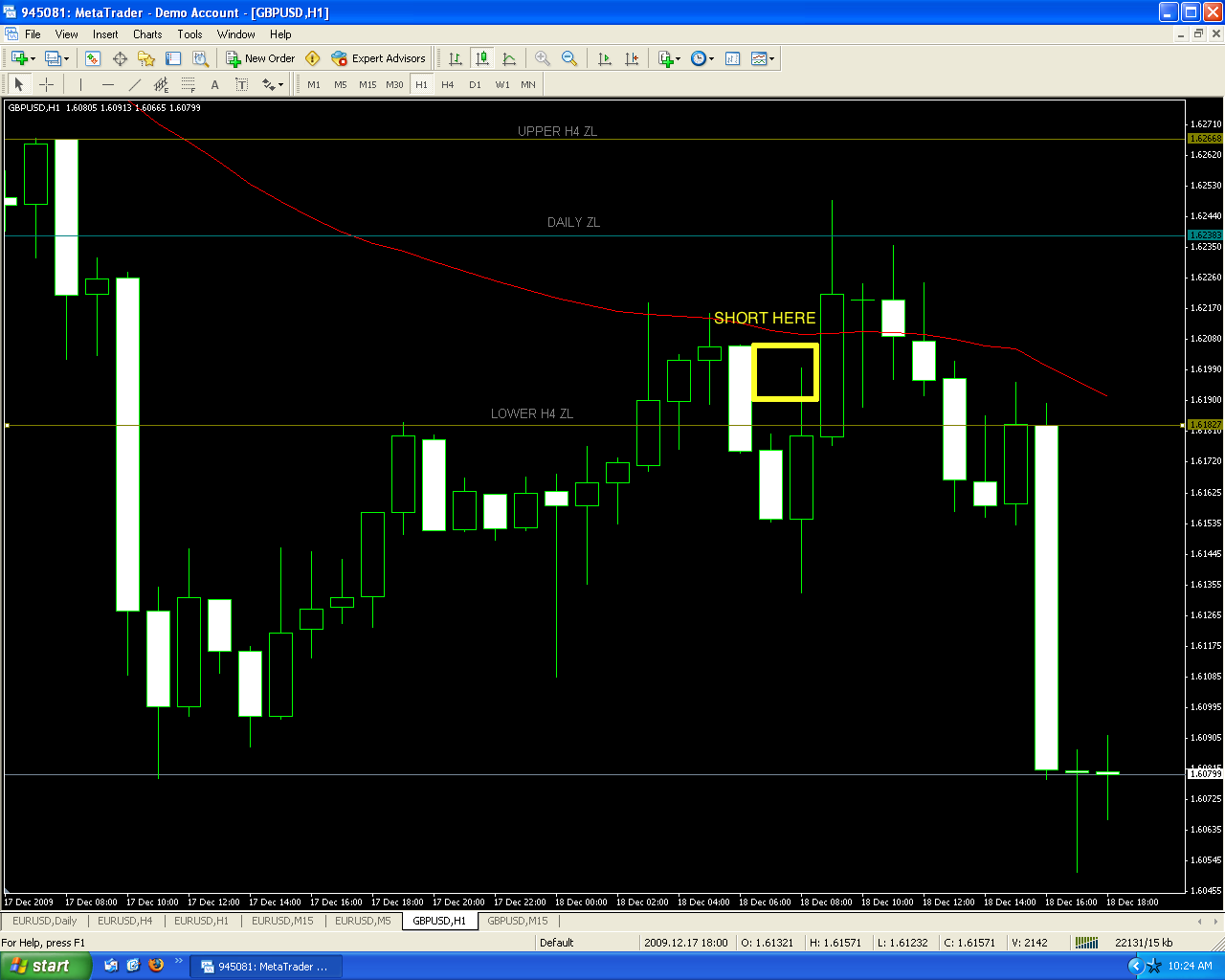Open the Strategy Tester icon
Viewport: 1225px width, 980px height.
(200, 58)
